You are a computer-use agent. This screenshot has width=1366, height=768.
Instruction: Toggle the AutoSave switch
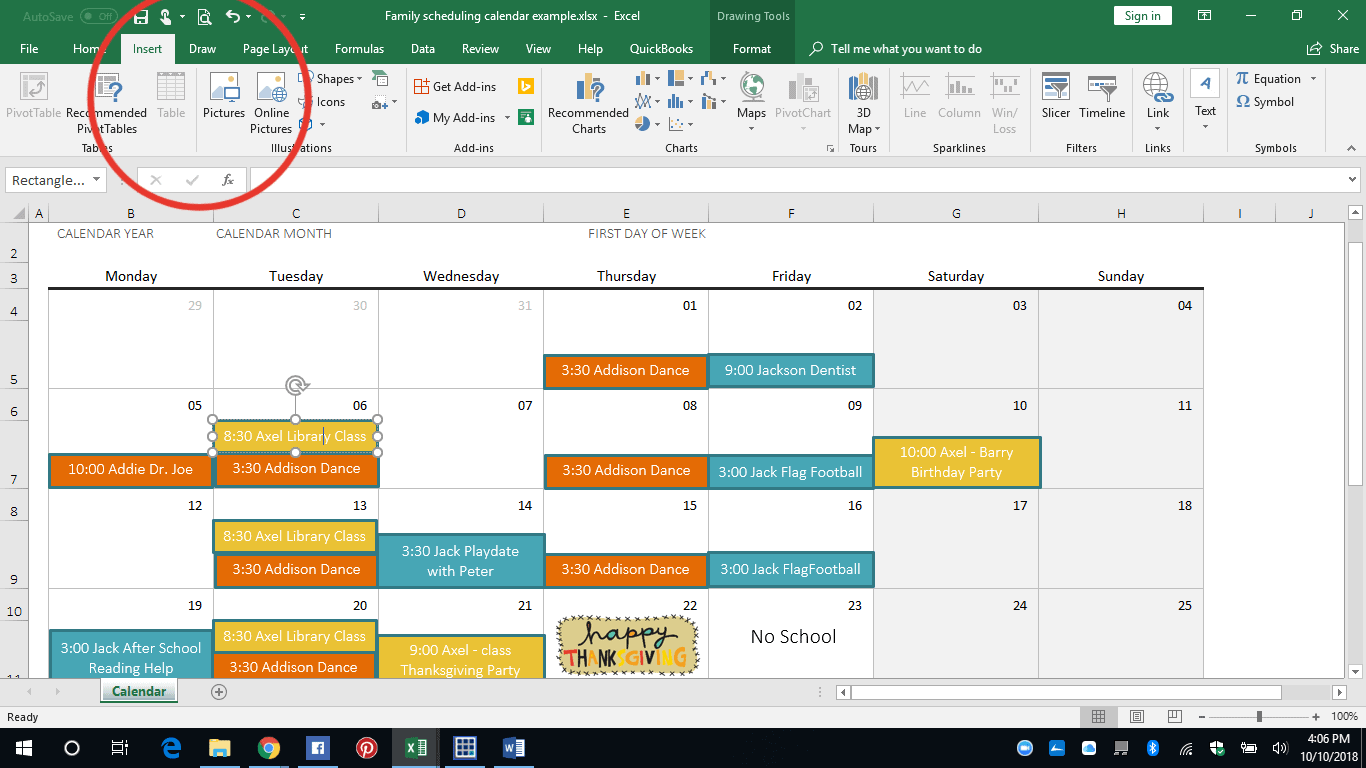click(x=99, y=16)
